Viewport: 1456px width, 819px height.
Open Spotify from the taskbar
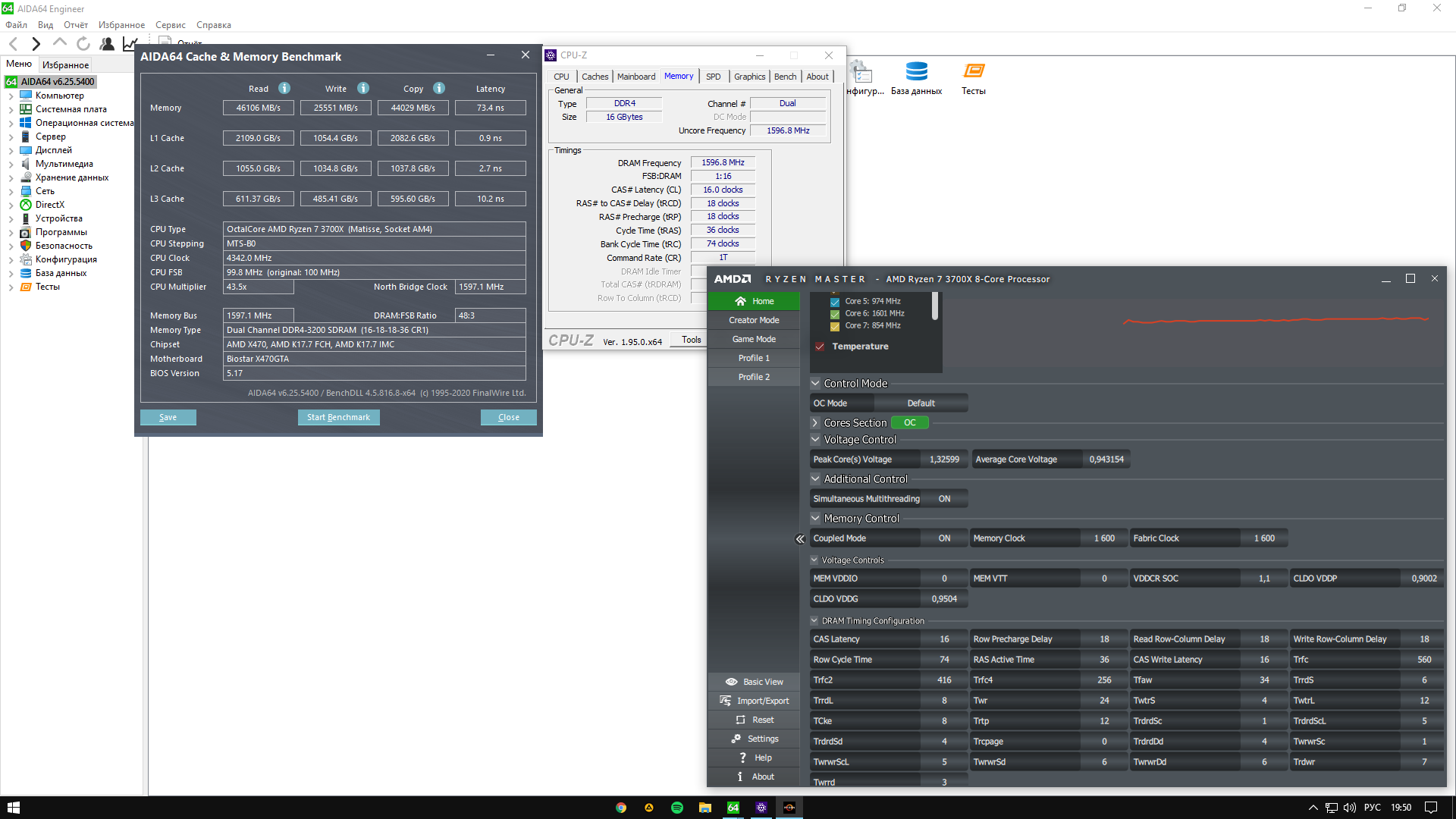[x=677, y=808]
